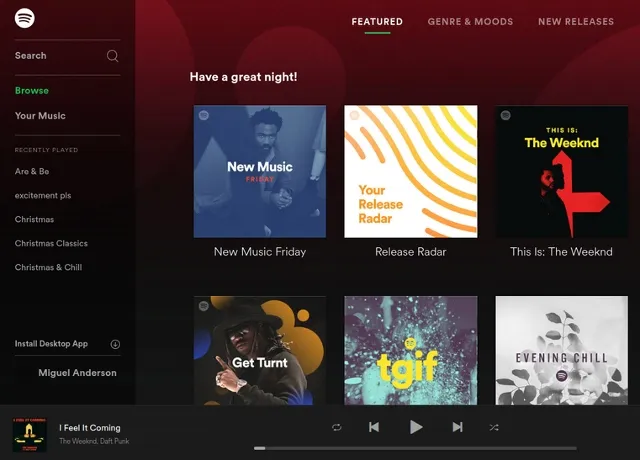Click the Install Desktop App download icon
Image resolution: width=640 pixels, height=460 pixels.
coord(115,344)
